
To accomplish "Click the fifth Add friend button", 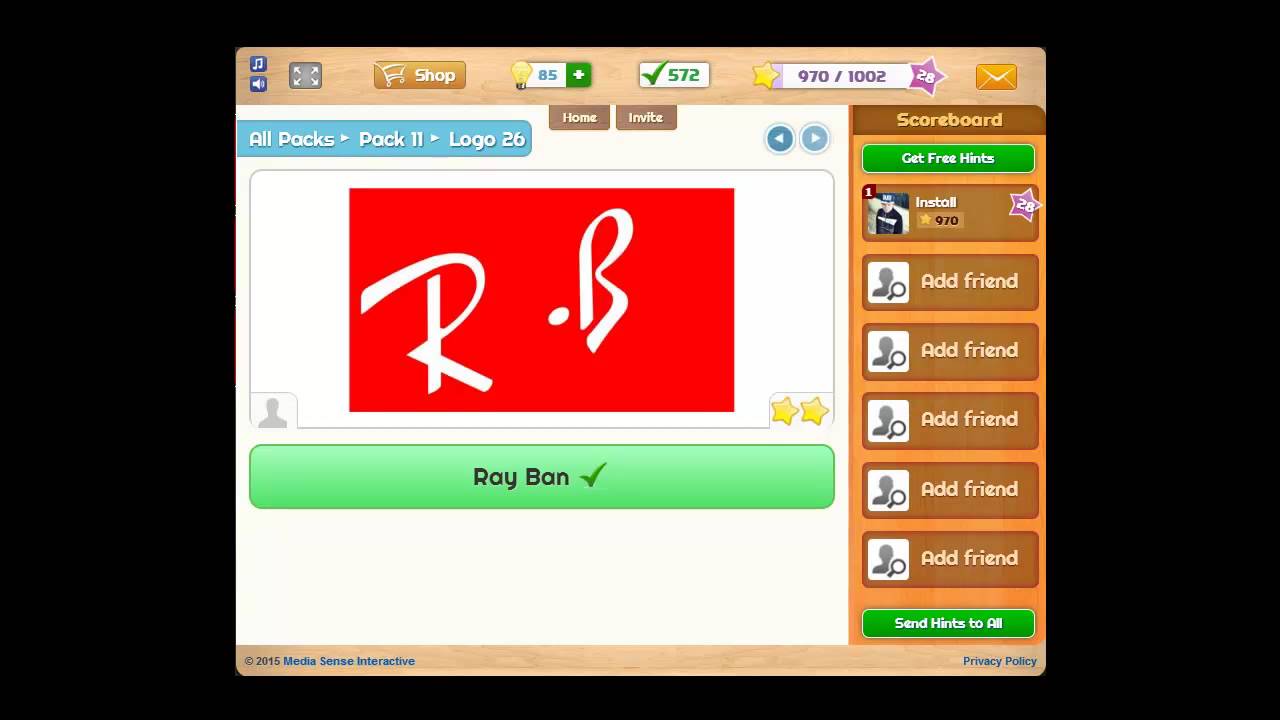I will (950, 559).
